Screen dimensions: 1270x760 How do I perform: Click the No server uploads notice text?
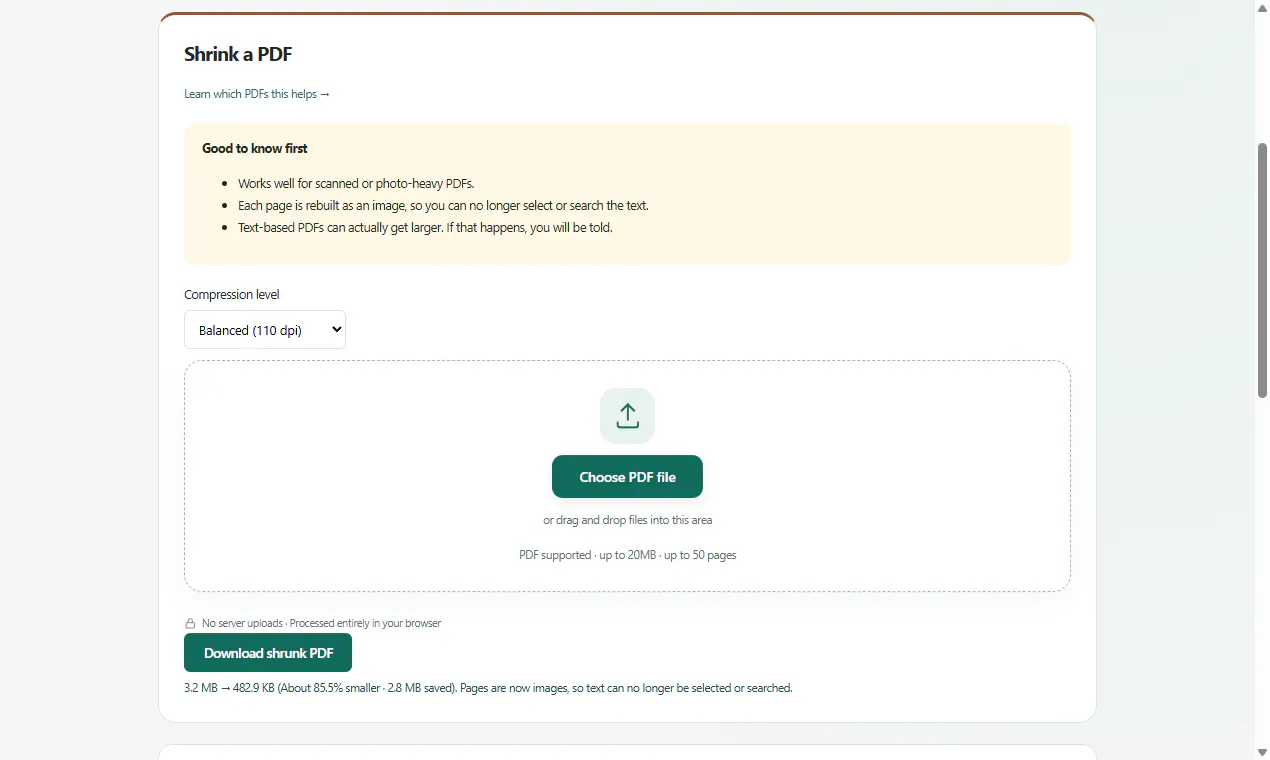coord(321,623)
